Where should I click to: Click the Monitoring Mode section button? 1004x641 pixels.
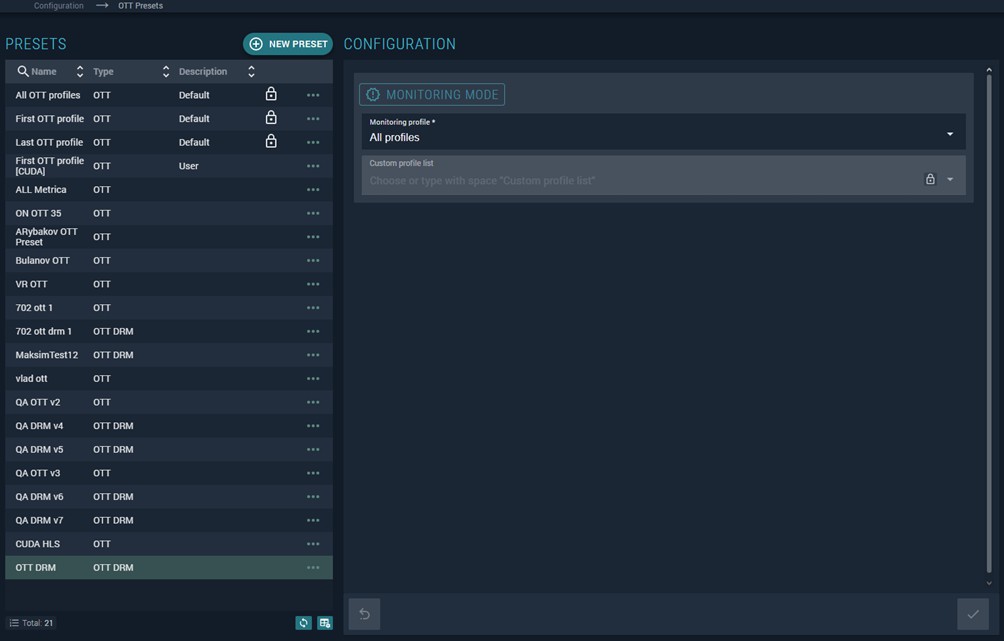(432, 95)
